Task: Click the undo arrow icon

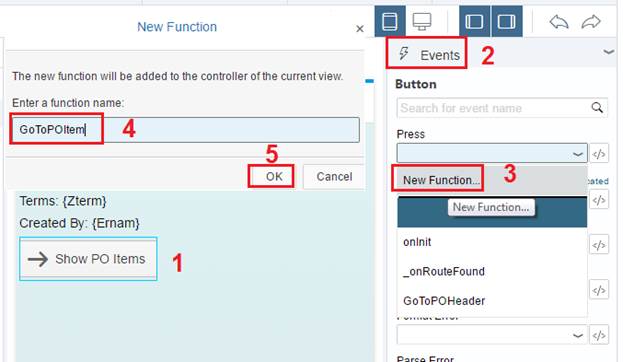Action: pyautogui.click(x=559, y=21)
